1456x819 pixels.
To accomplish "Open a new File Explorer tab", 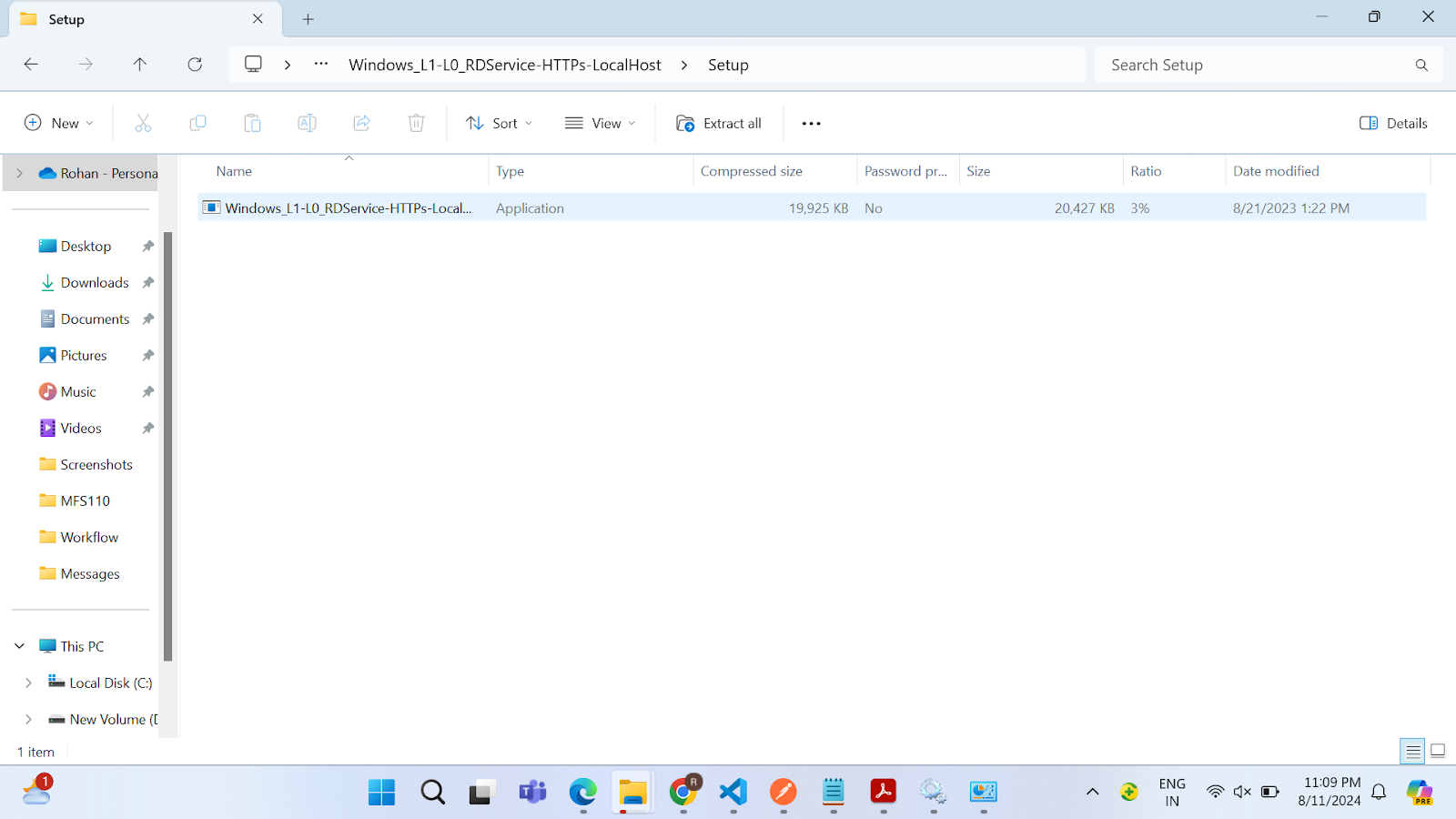I will [x=308, y=19].
